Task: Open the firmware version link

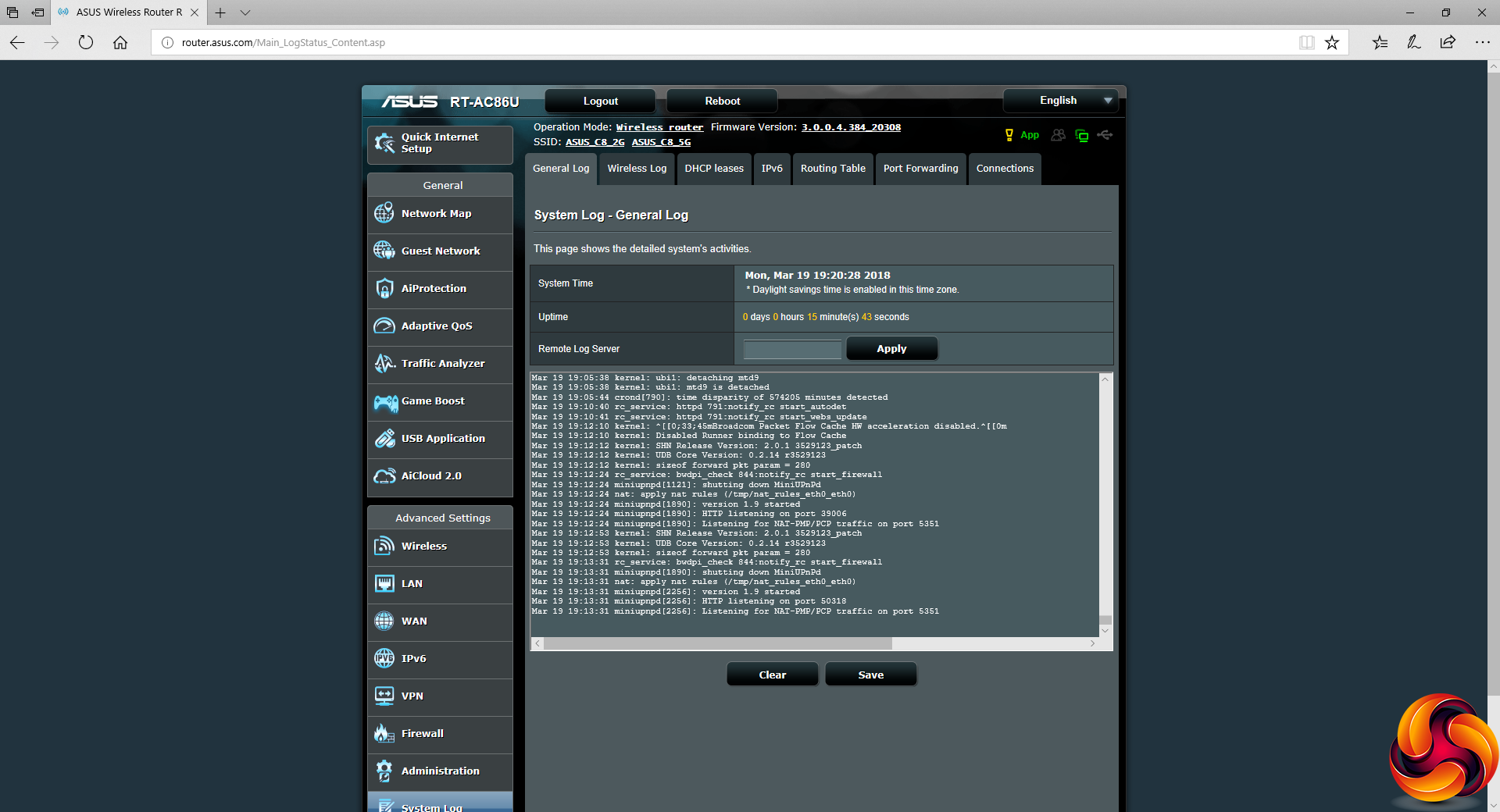Action: [x=851, y=127]
